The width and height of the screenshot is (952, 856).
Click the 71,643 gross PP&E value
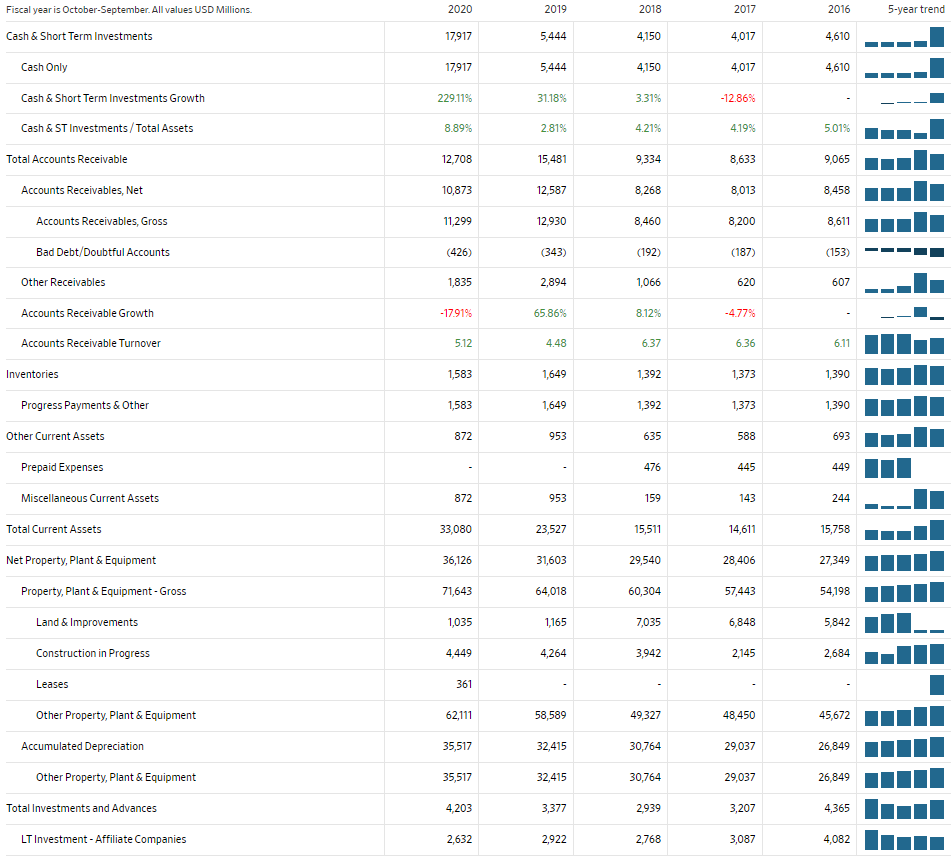457,591
